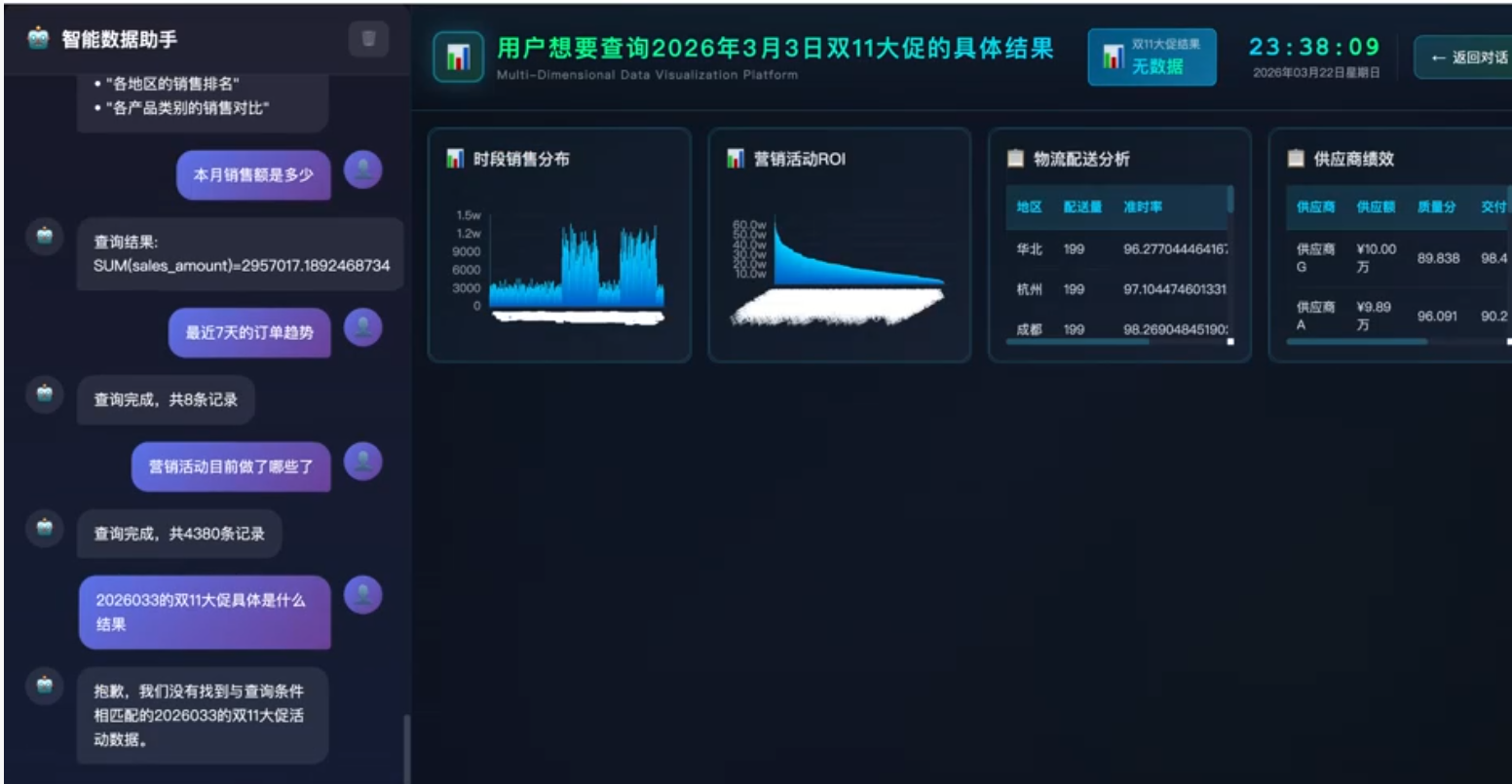
Task: Click the clipboard icon in 物流配送分析 header
Action: click(1015, 159)
